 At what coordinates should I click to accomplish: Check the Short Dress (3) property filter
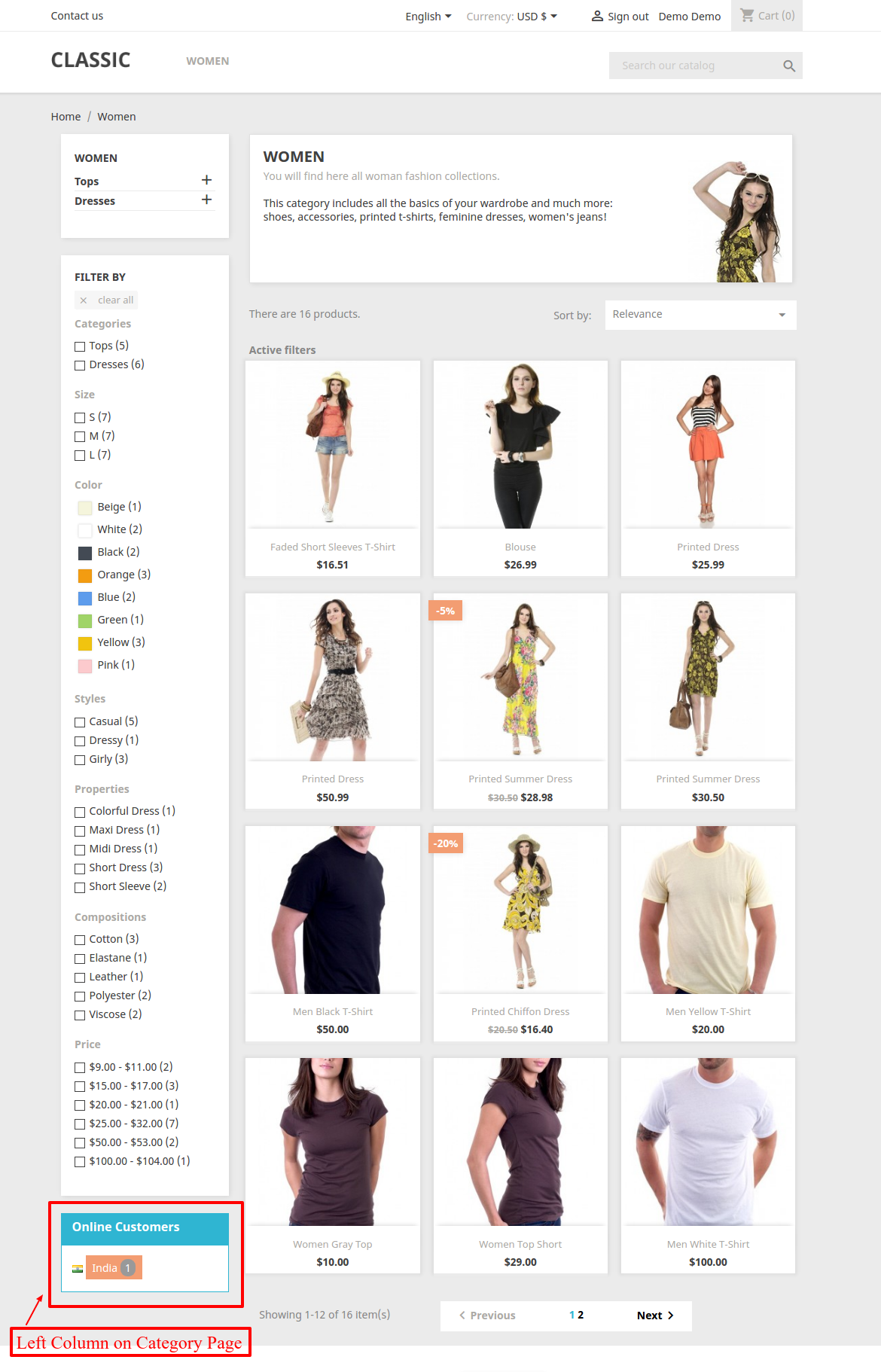[x=80, y=868]
